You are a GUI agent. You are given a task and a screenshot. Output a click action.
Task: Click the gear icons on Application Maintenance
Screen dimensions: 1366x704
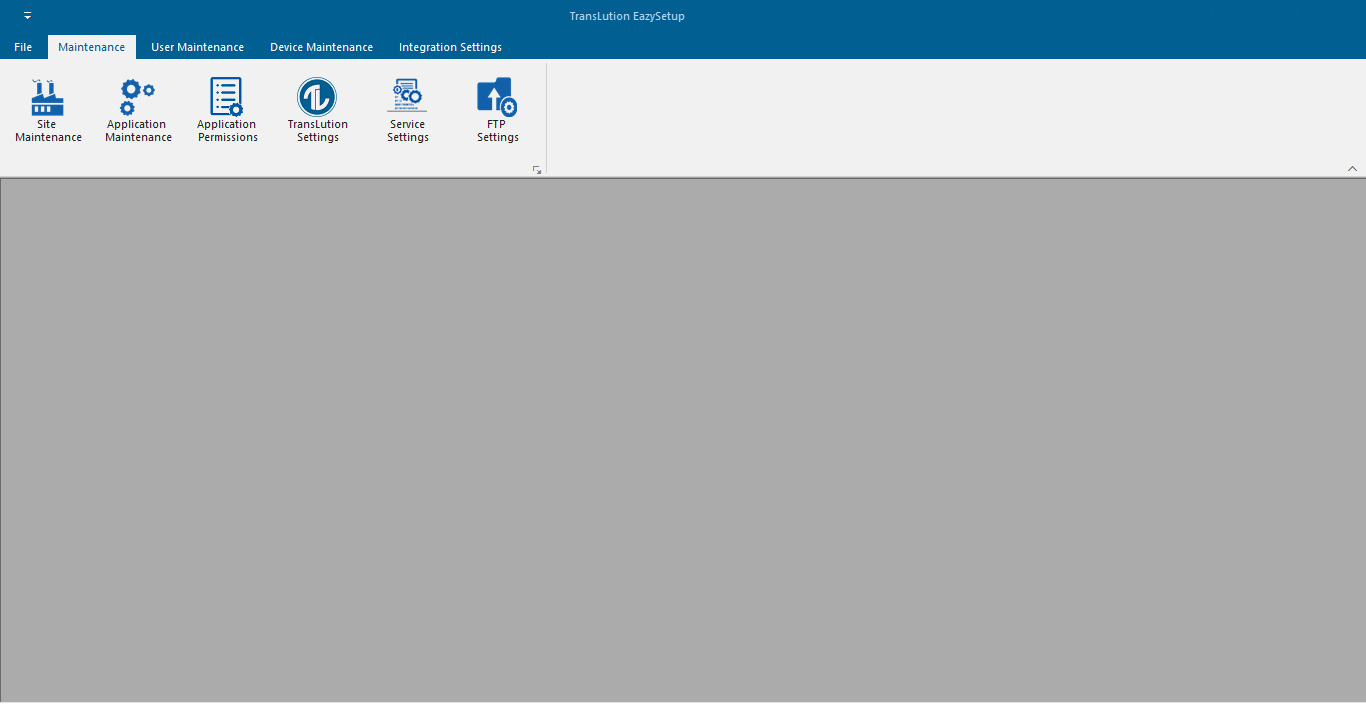[137, 93]
